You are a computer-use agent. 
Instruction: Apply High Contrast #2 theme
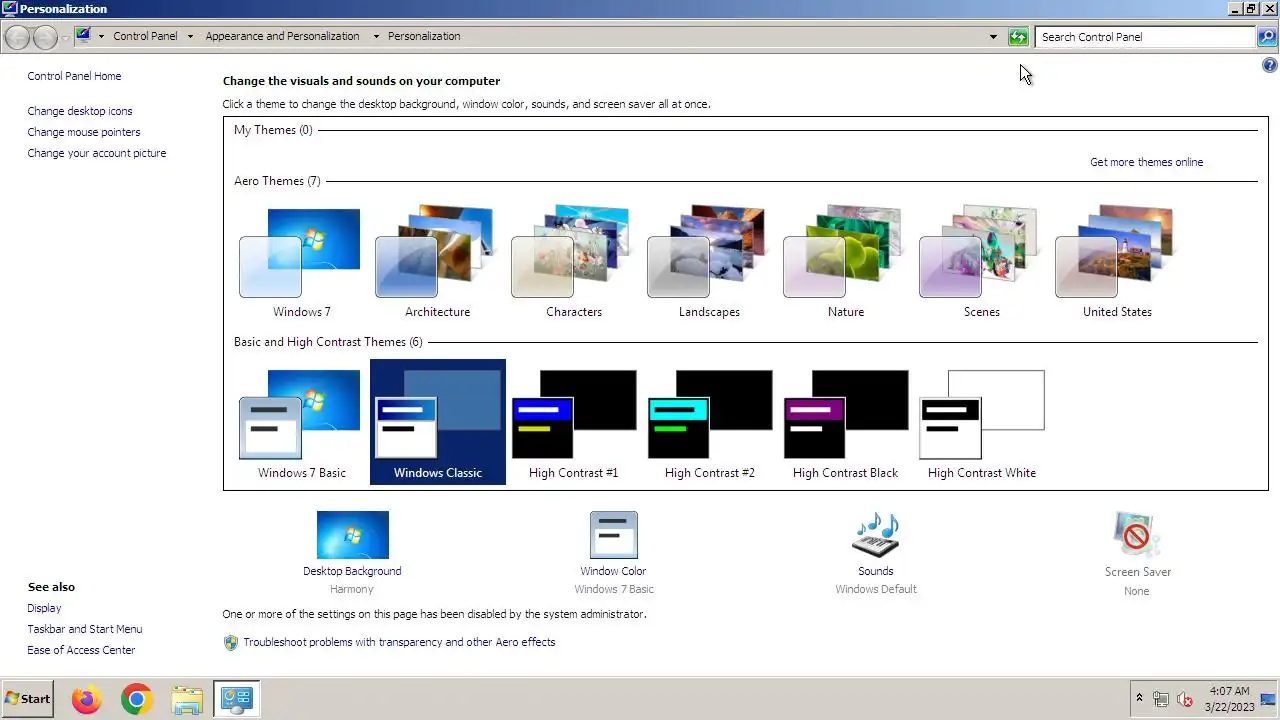[709, 423]
